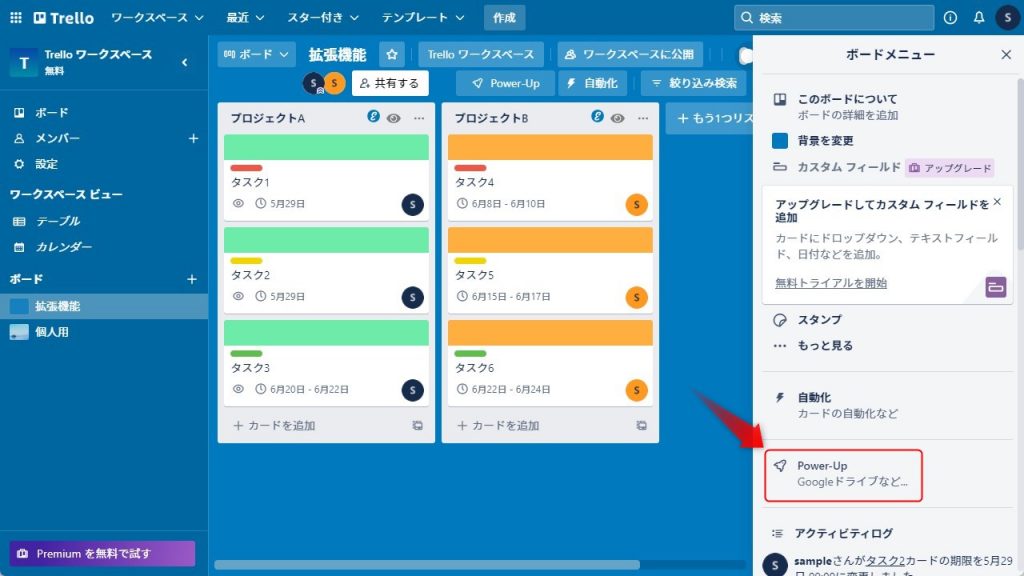
Task: Open プロジェクトA list actions menu
Action: 419,118
